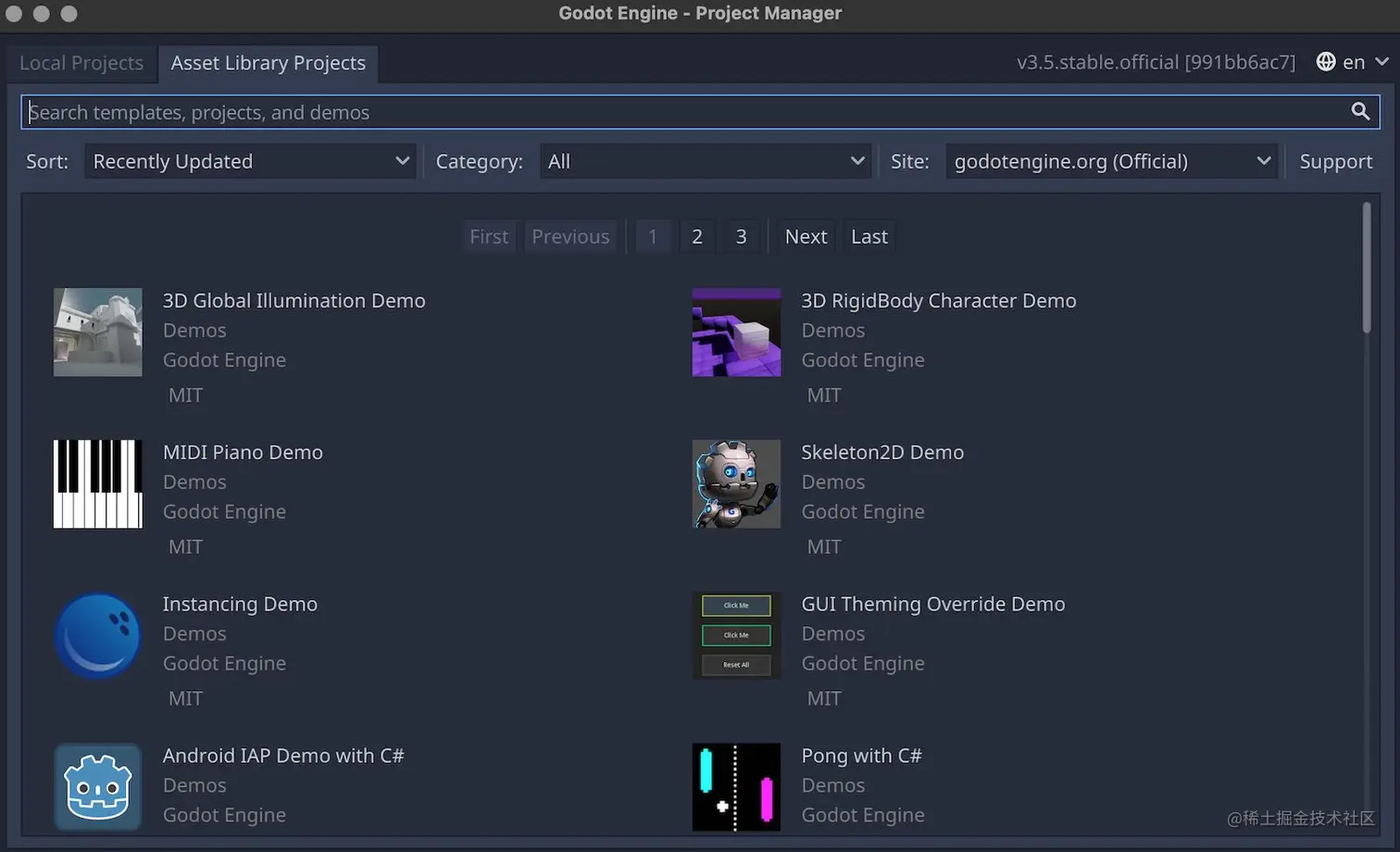This screenshot has width=1400, height=852.
Task: Click the Pong with C# thumbnail
Action: pyautogui.click(x=736, y=787)
